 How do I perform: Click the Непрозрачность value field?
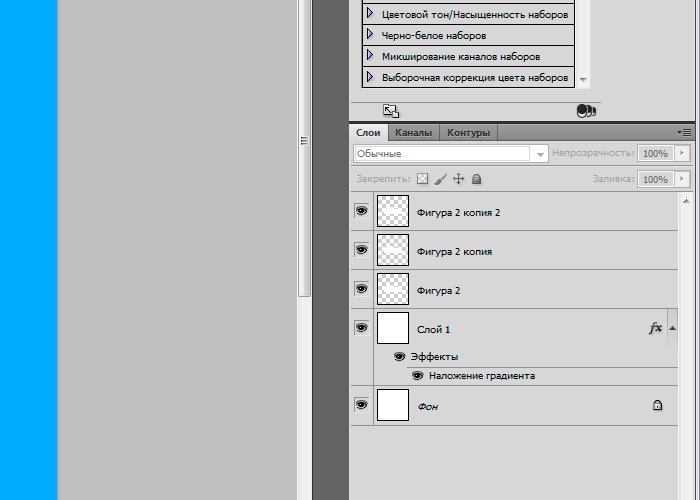tap(655, 154)
